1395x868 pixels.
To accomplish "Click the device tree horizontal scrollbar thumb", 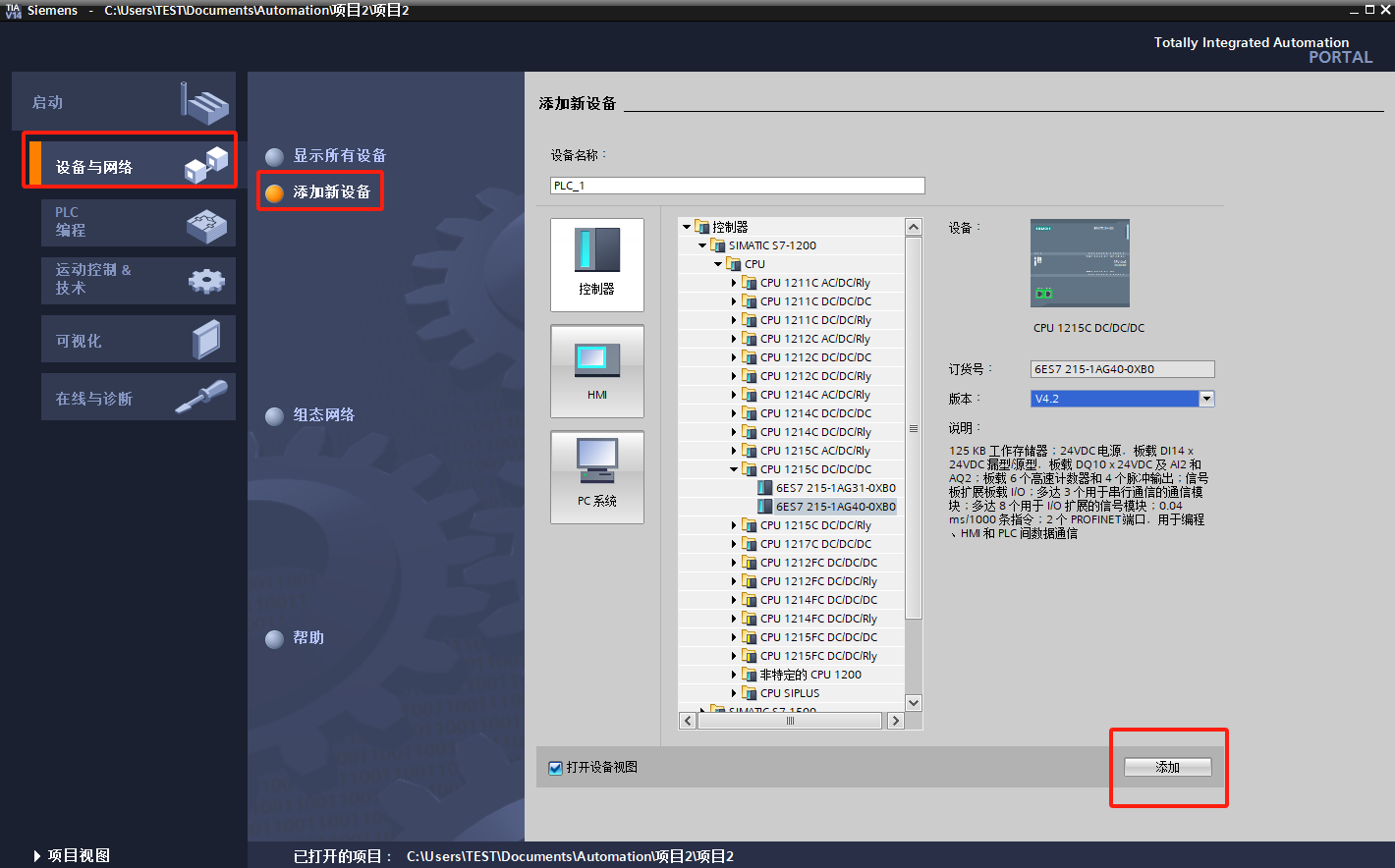I will 790,721.
